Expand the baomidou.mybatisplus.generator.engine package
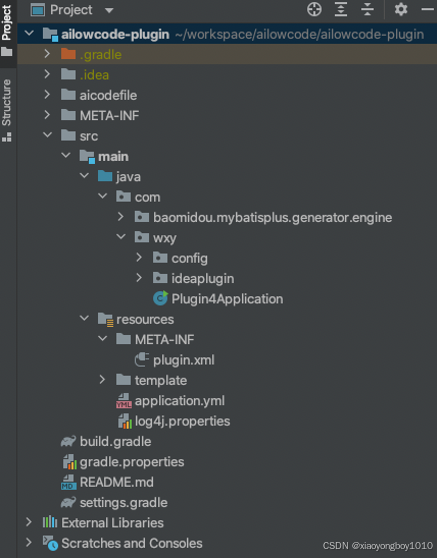This screenshot has height=558, width=437. [121, 217]
